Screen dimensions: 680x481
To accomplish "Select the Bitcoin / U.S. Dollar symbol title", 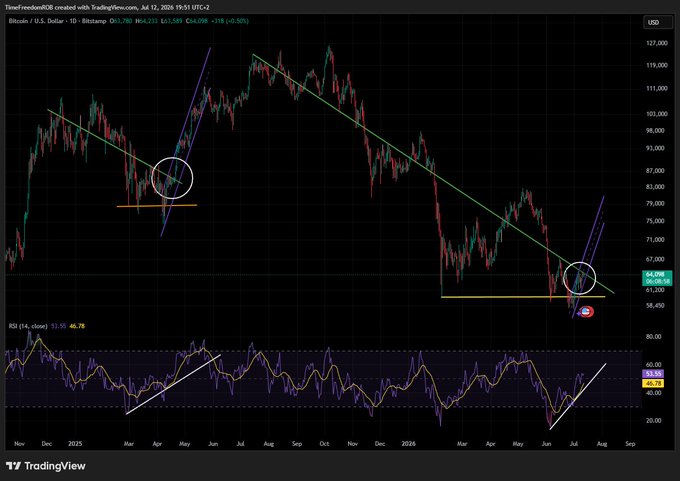I will click(36, 21).
